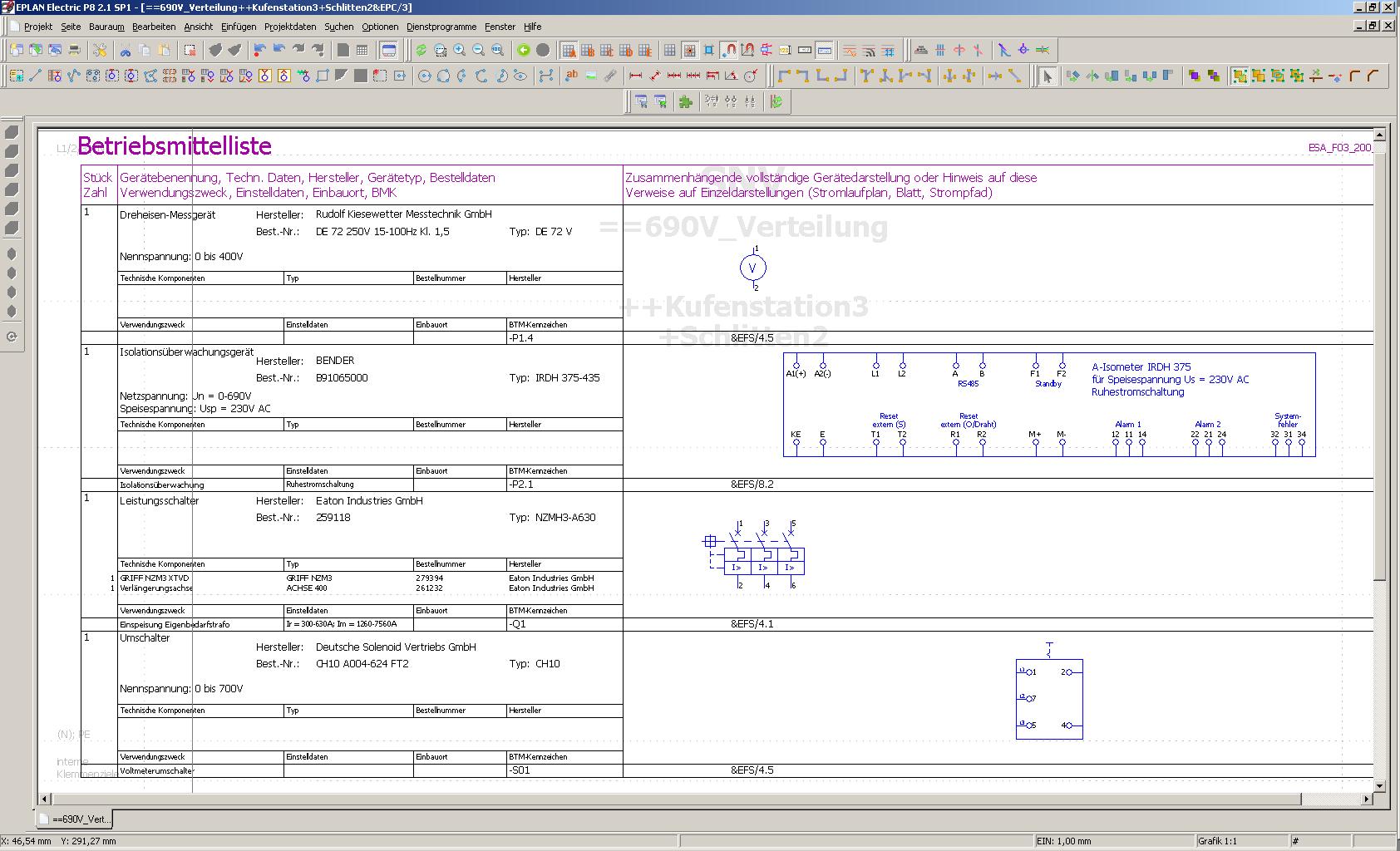The height and width of the screenshot is (851, 1400).
Task: Refresh the view with green arrows icon
Action: tap(421, 50)
